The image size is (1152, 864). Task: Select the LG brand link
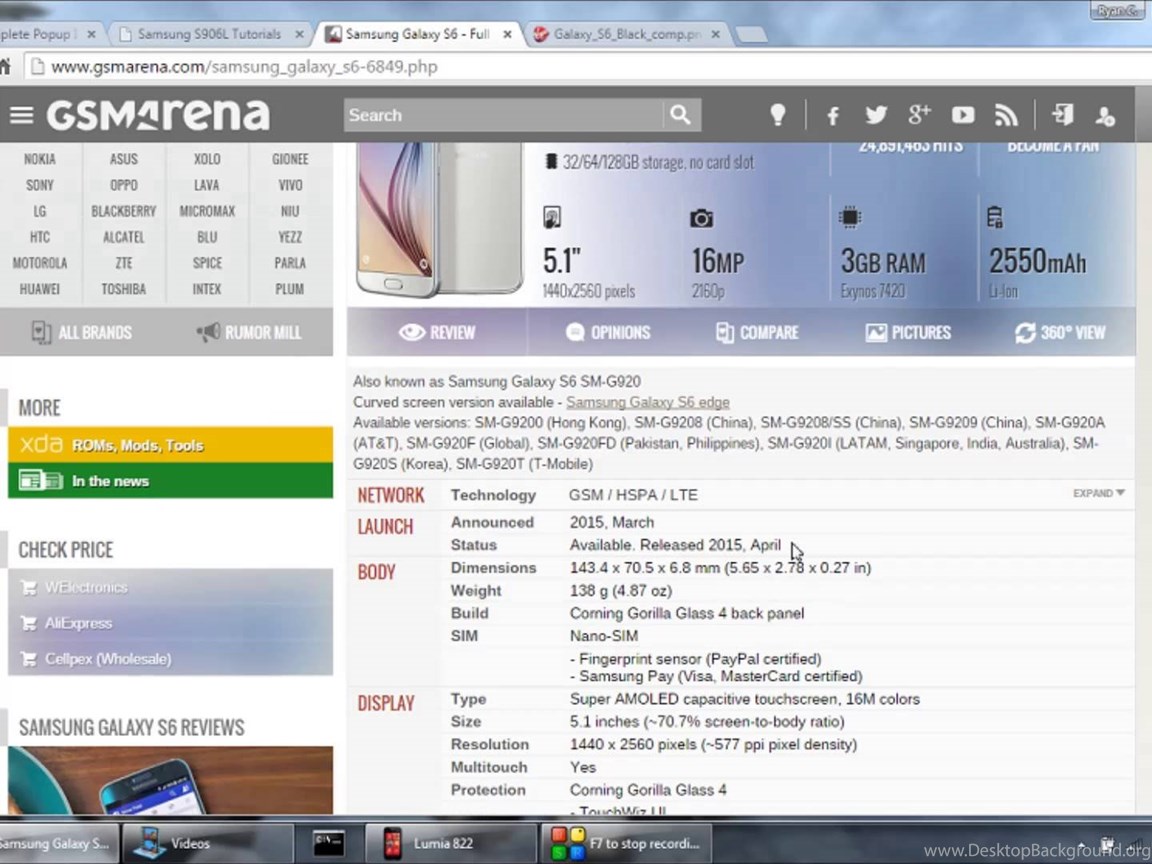click(x=40, y=211)
